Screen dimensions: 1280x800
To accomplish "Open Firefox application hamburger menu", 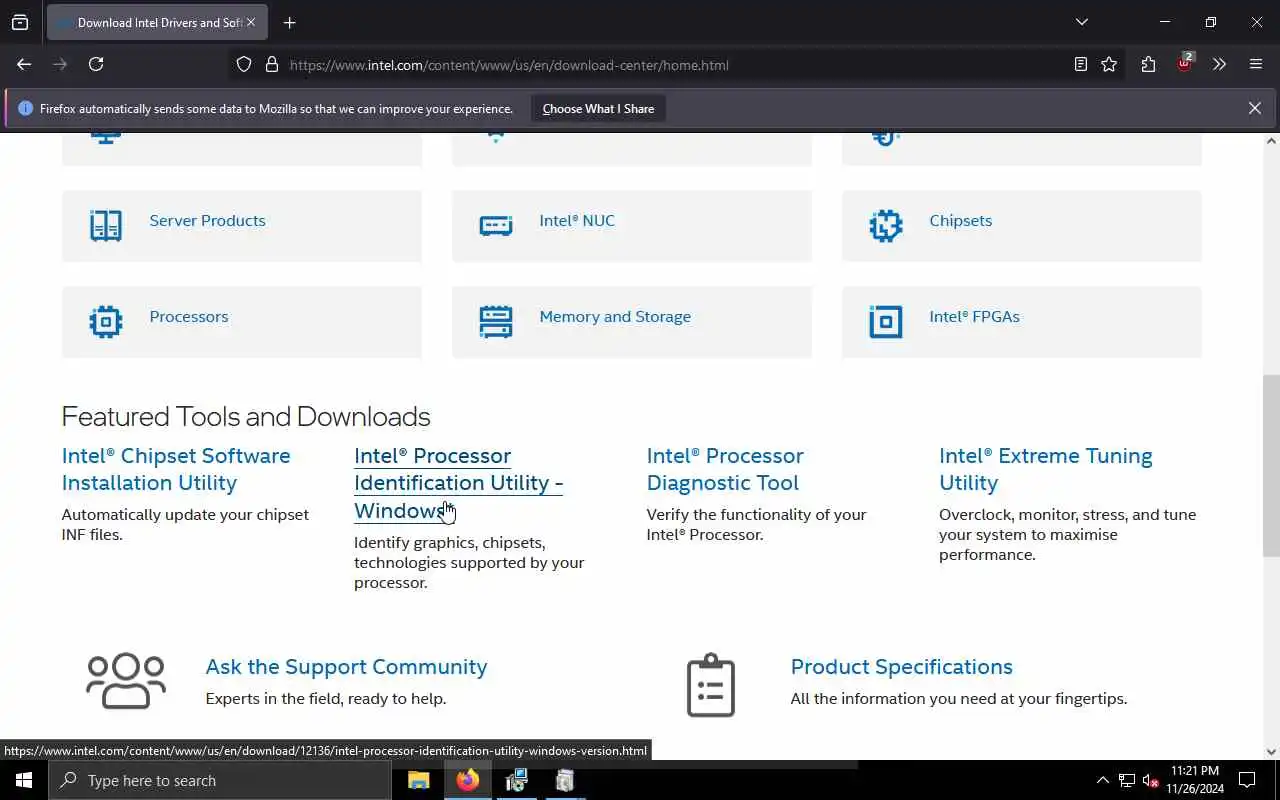I will (1256, 65).
